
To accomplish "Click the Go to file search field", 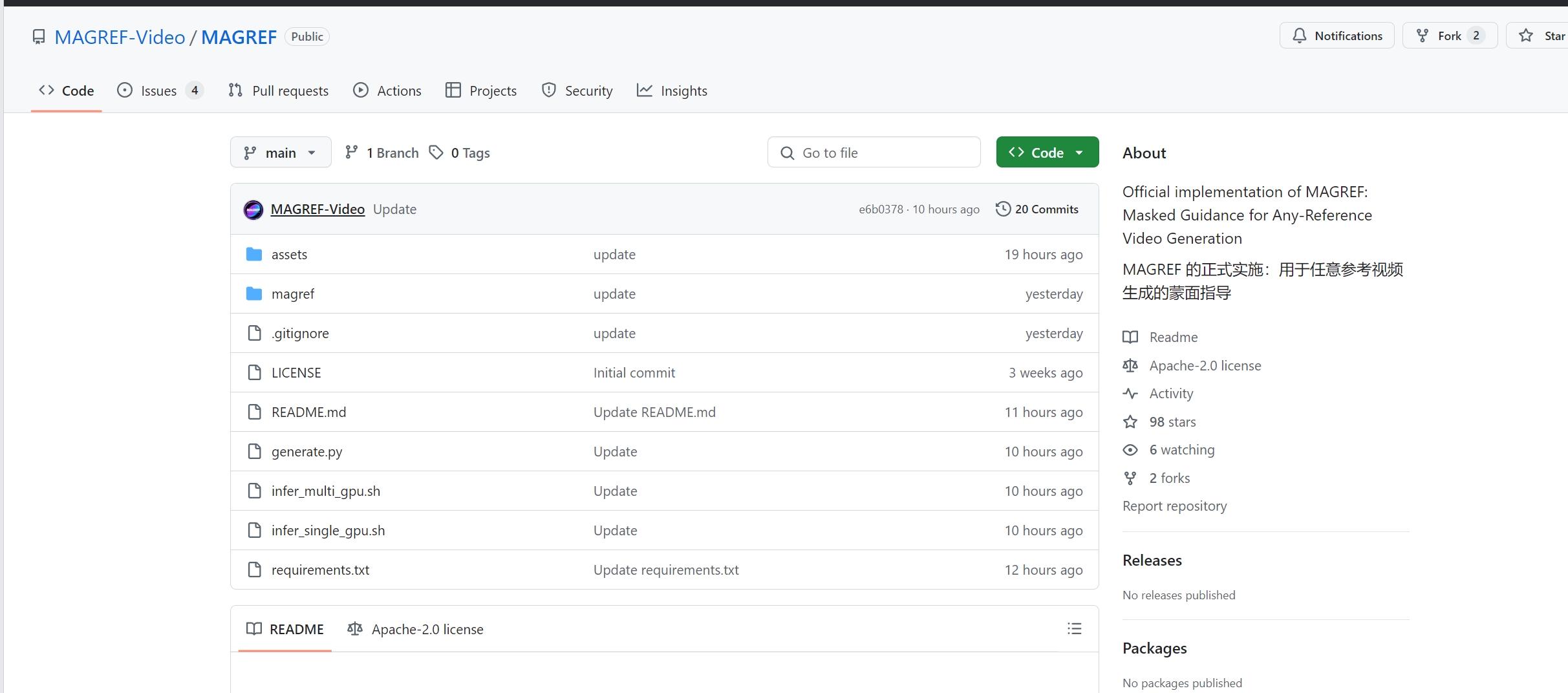I will coord(874,153).
